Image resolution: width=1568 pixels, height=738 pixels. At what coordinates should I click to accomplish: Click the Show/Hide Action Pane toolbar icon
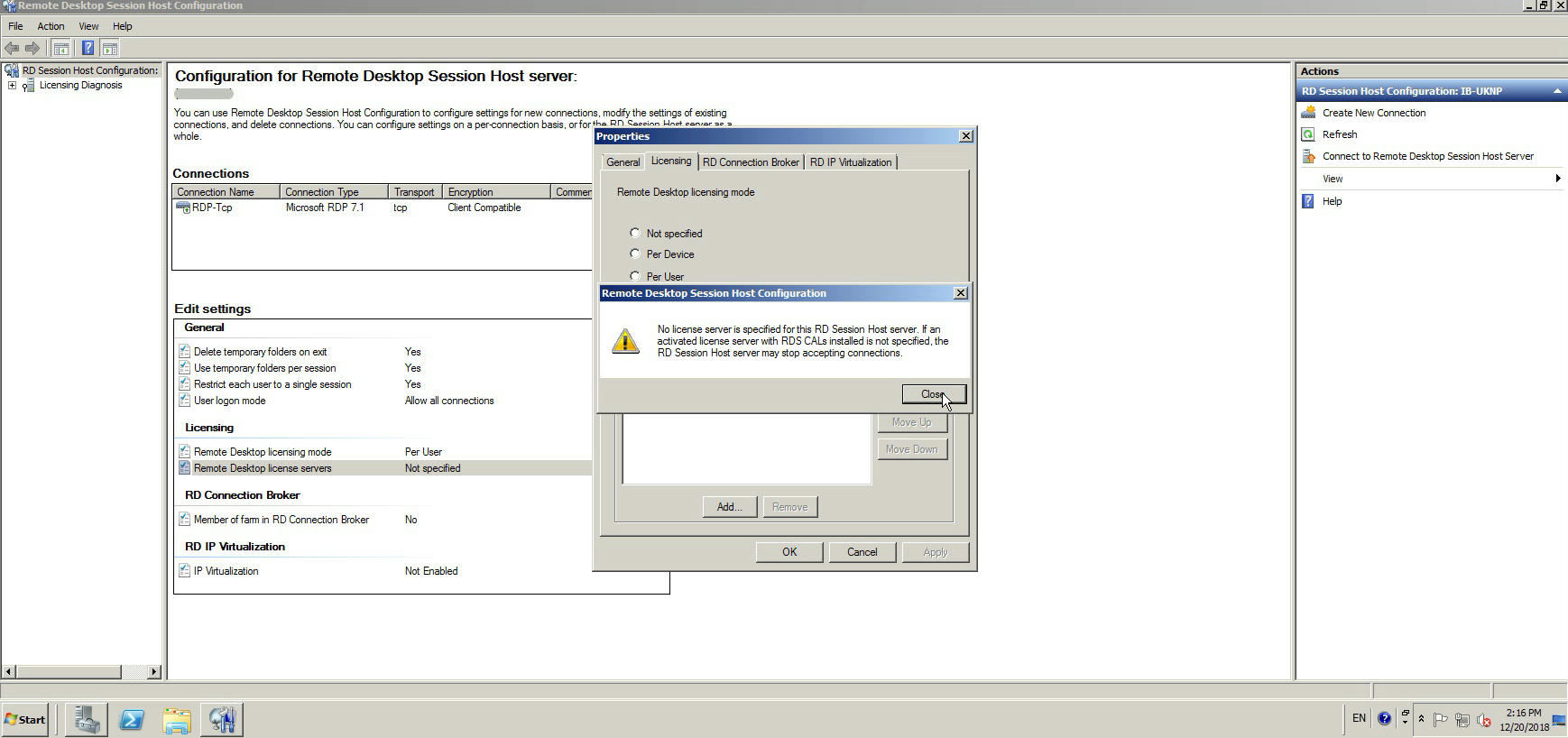pyautogui.click(x=110, y=48)
